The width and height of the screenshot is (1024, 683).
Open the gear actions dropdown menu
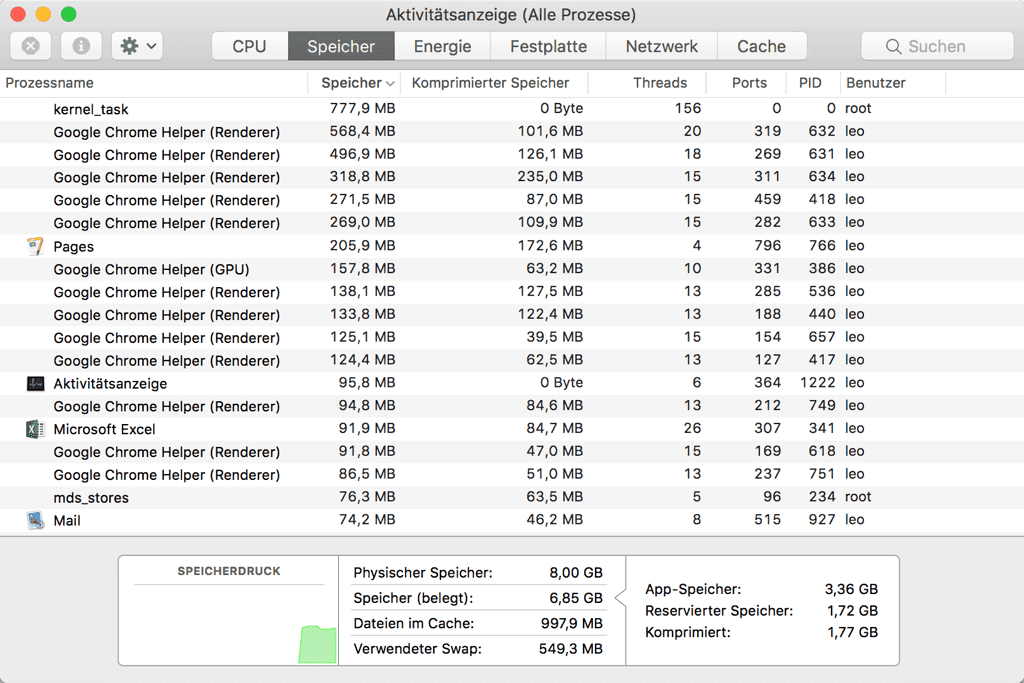(x=137, y=46)
